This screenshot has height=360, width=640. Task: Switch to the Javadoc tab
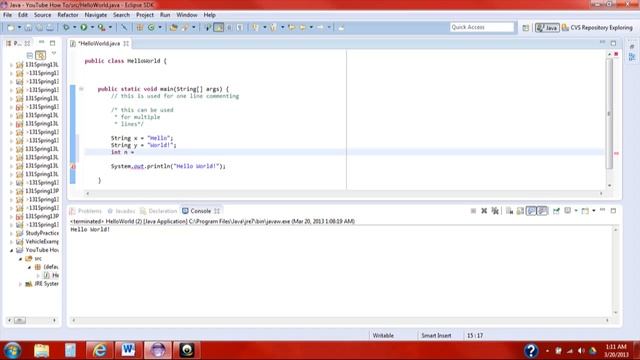point(121,211)
